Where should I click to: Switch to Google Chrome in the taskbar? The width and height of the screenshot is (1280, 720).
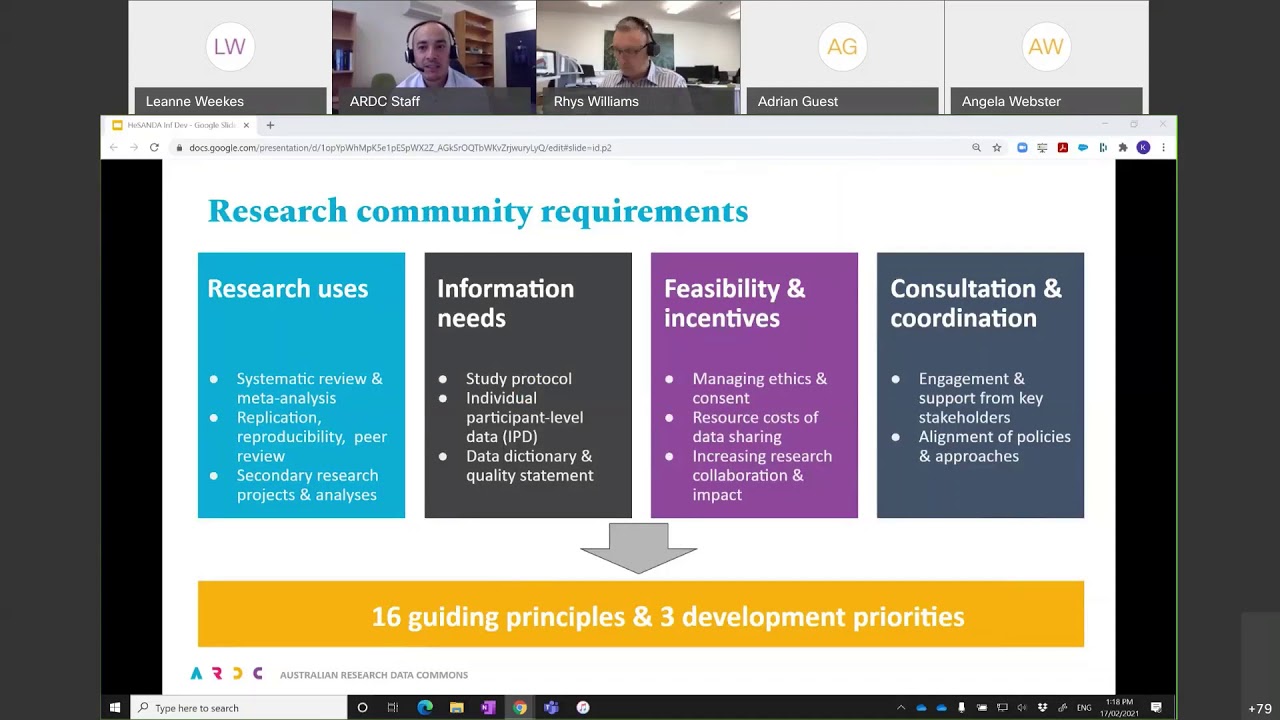click(x=520, y=708)
